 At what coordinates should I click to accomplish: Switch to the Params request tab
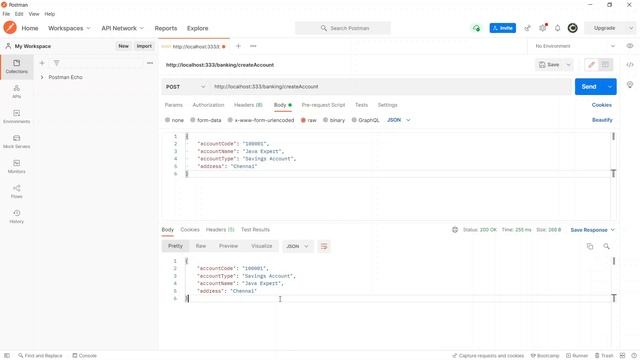point(173,105)
